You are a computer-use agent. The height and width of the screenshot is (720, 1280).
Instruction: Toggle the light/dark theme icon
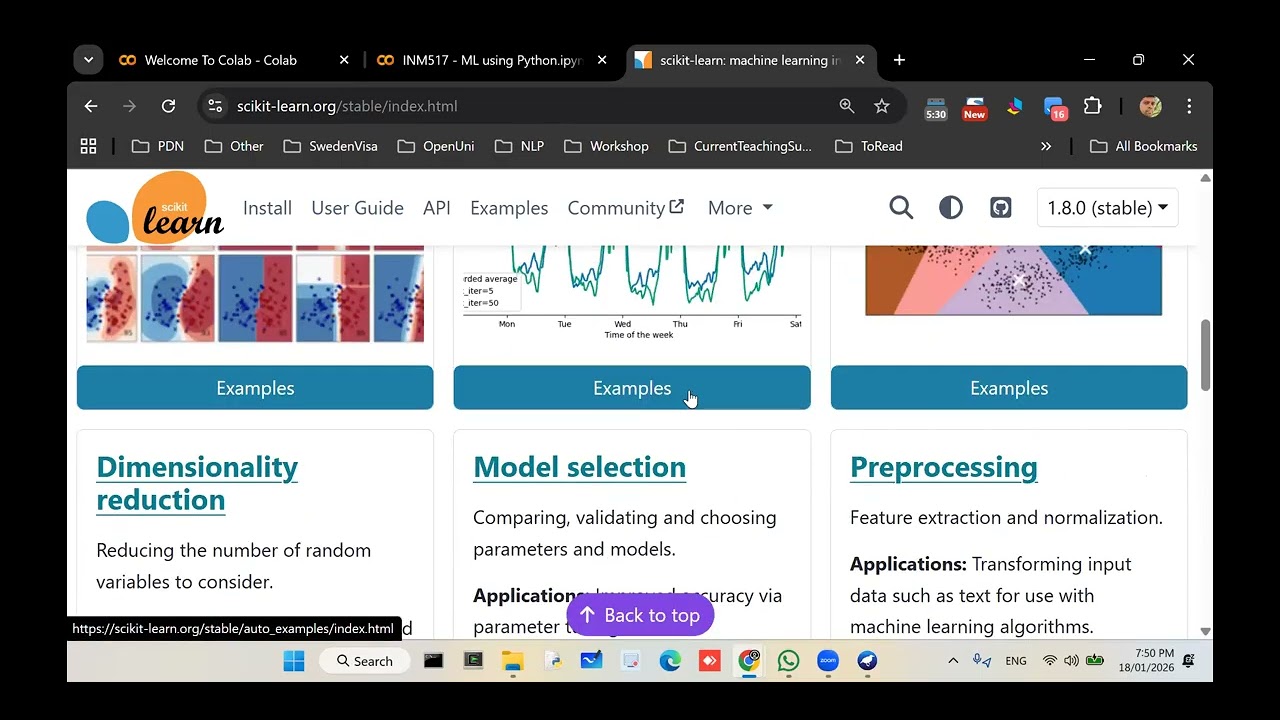[951, 208]
